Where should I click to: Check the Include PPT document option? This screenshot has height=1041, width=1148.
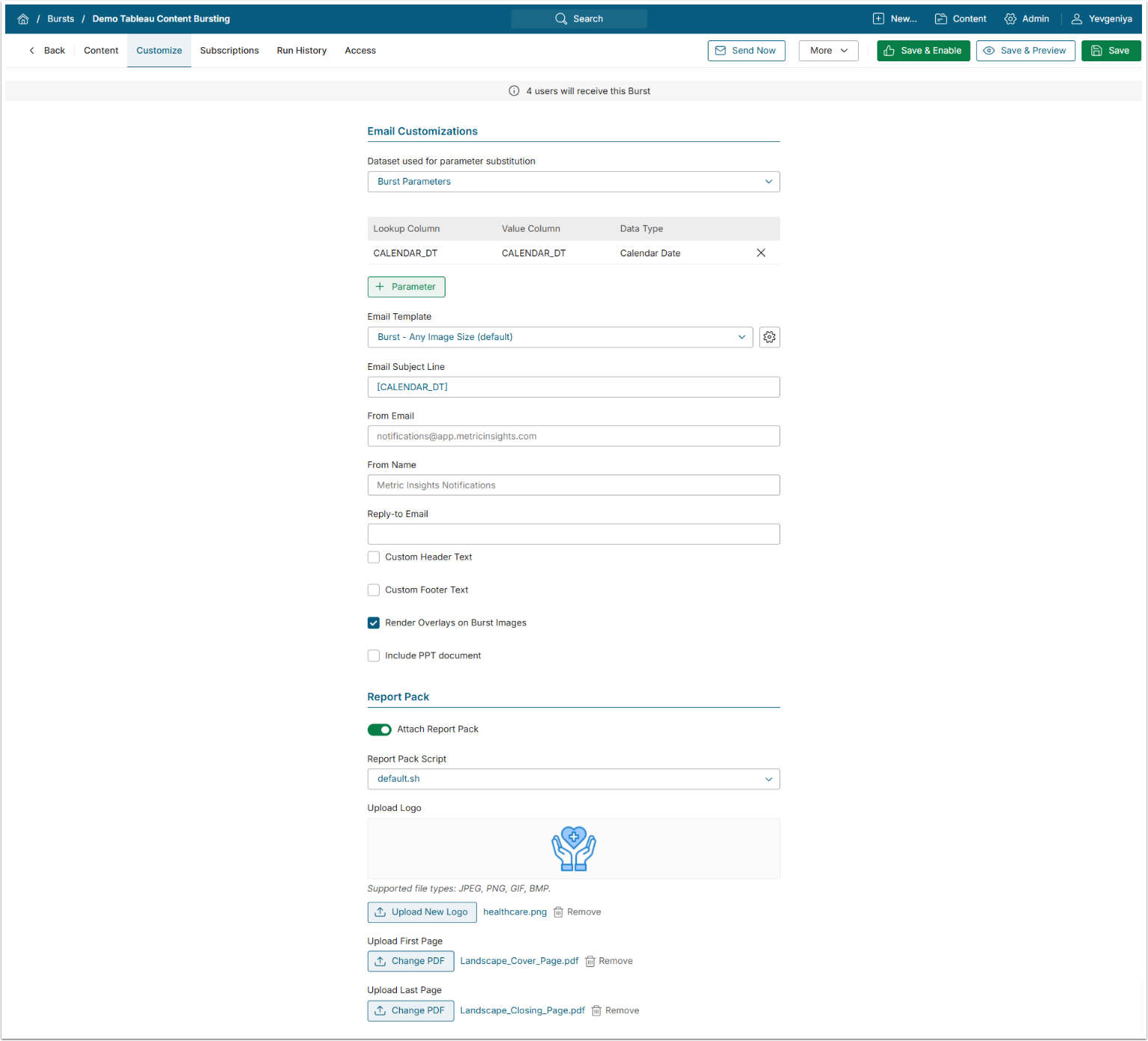tap(374, 655)
